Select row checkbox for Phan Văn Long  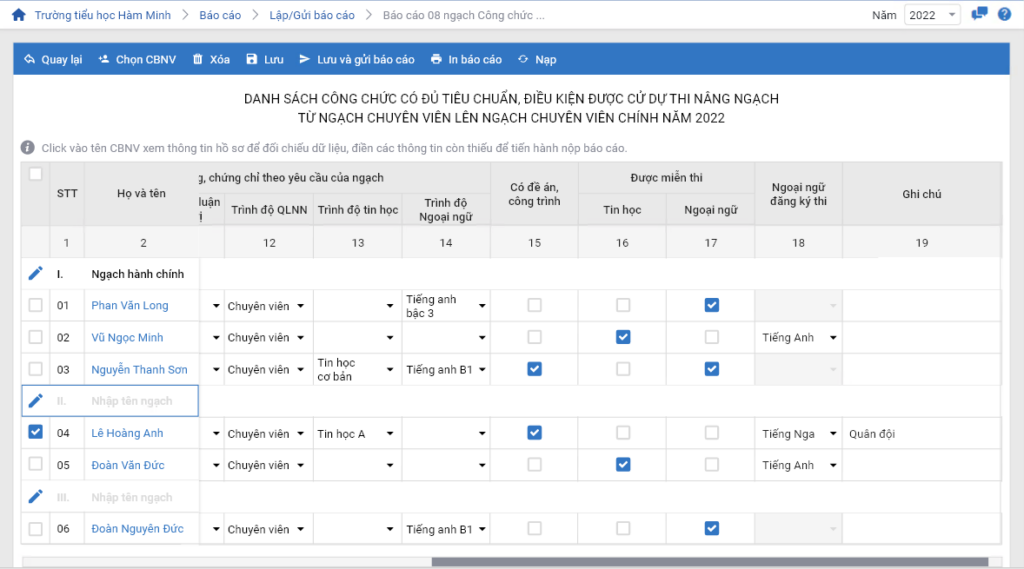tap(36, 305)
